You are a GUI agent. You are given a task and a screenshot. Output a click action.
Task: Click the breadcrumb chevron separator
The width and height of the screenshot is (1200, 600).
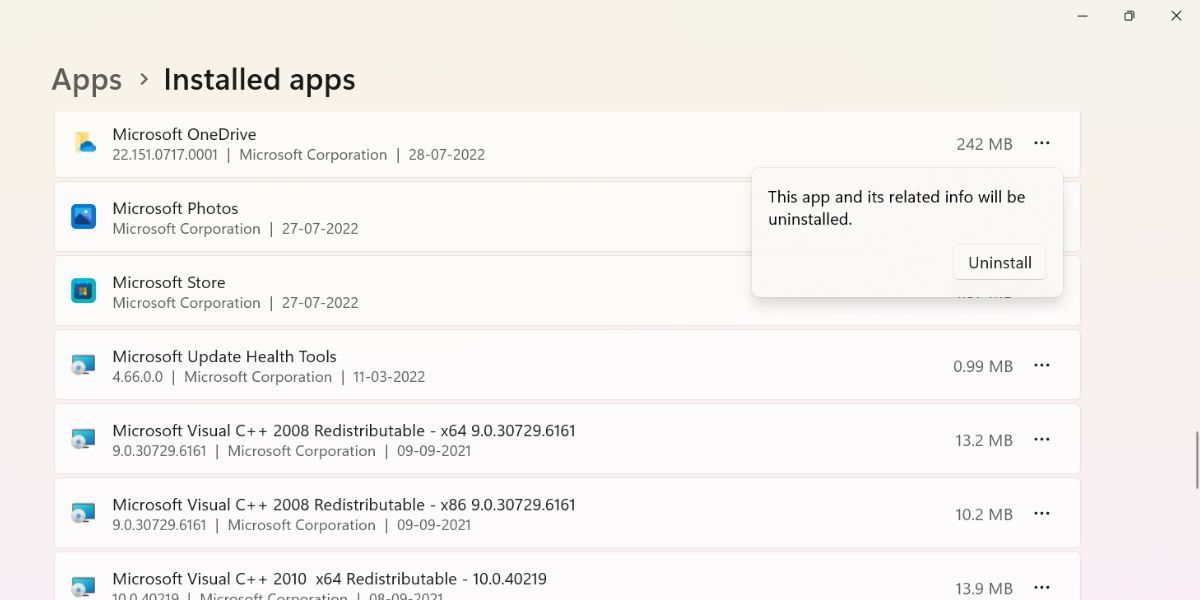144,79
